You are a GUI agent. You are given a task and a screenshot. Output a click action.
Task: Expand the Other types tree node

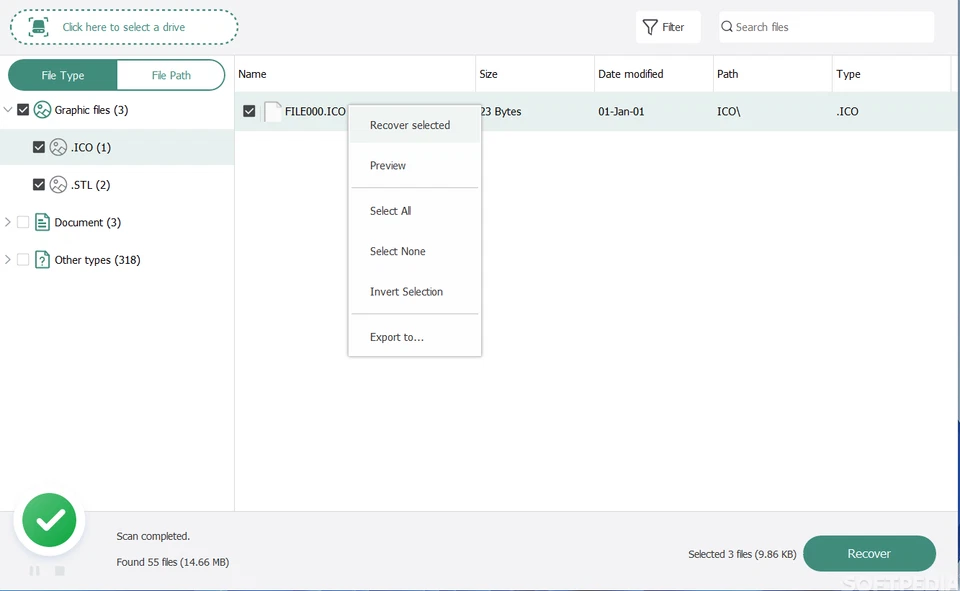pos(8,260)
